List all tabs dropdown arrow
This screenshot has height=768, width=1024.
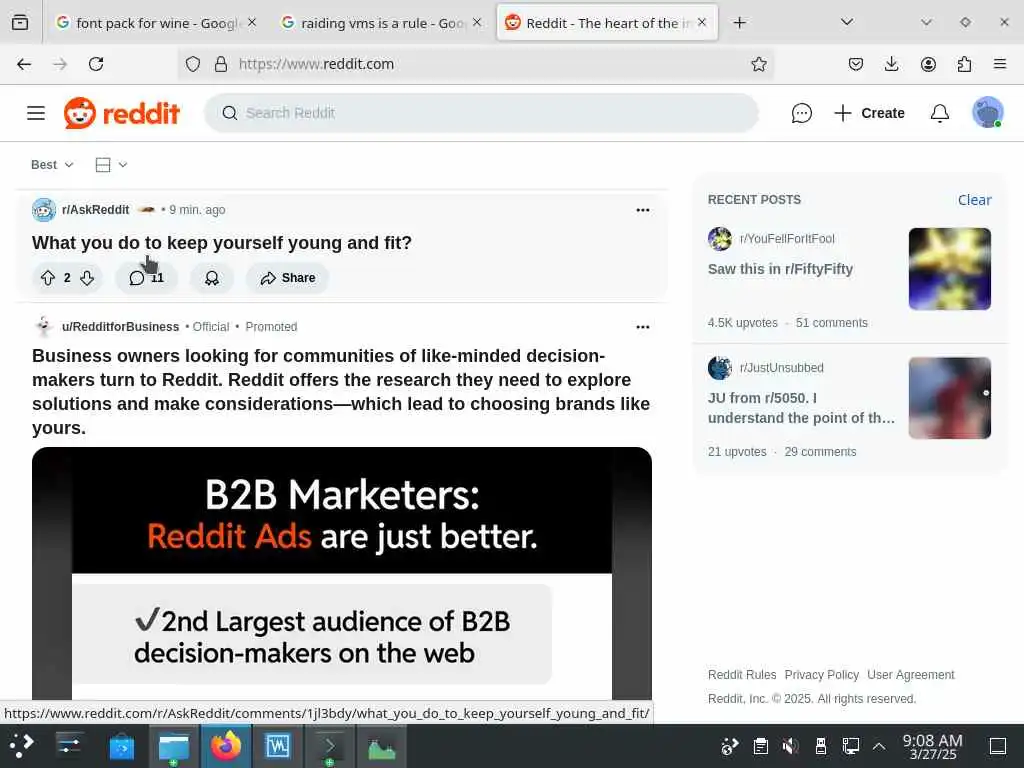(x=847, y=22)
